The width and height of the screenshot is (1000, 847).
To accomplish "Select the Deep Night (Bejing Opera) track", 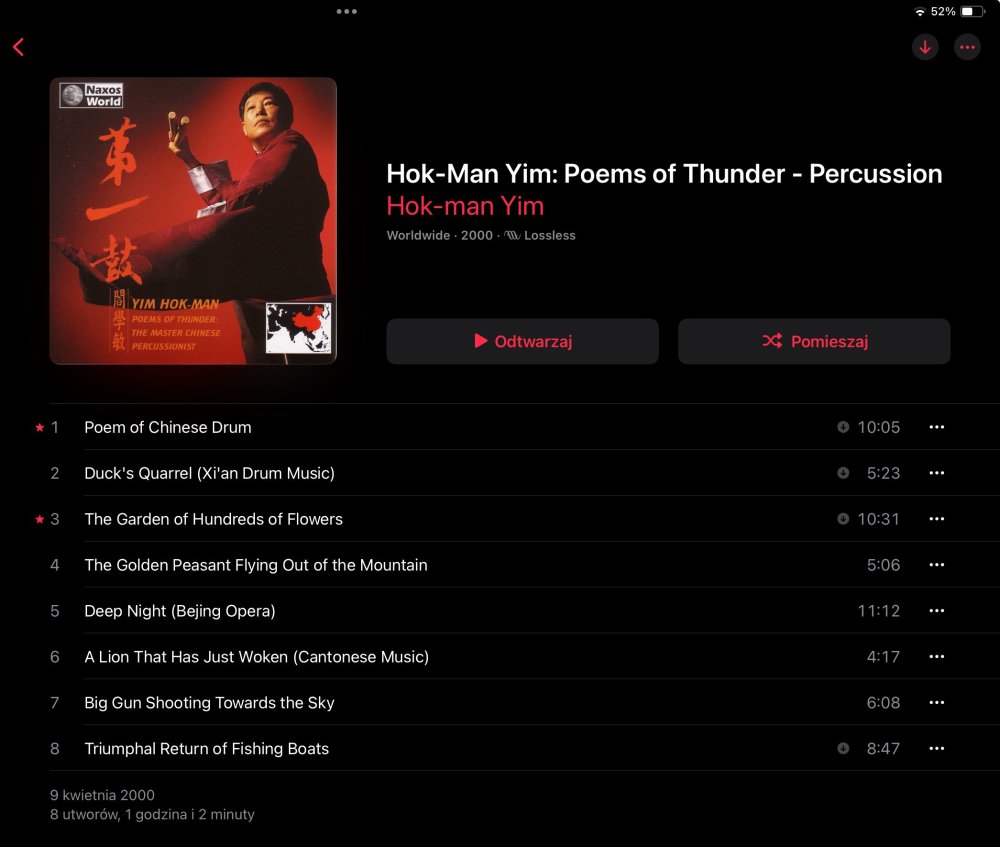I will click(180, 611).
